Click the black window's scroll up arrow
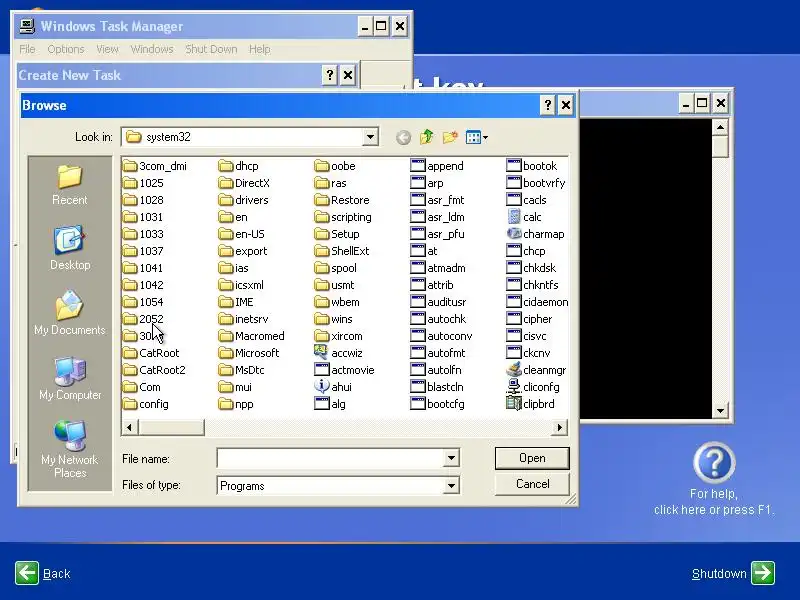800x600 pixels. [720, 127]
